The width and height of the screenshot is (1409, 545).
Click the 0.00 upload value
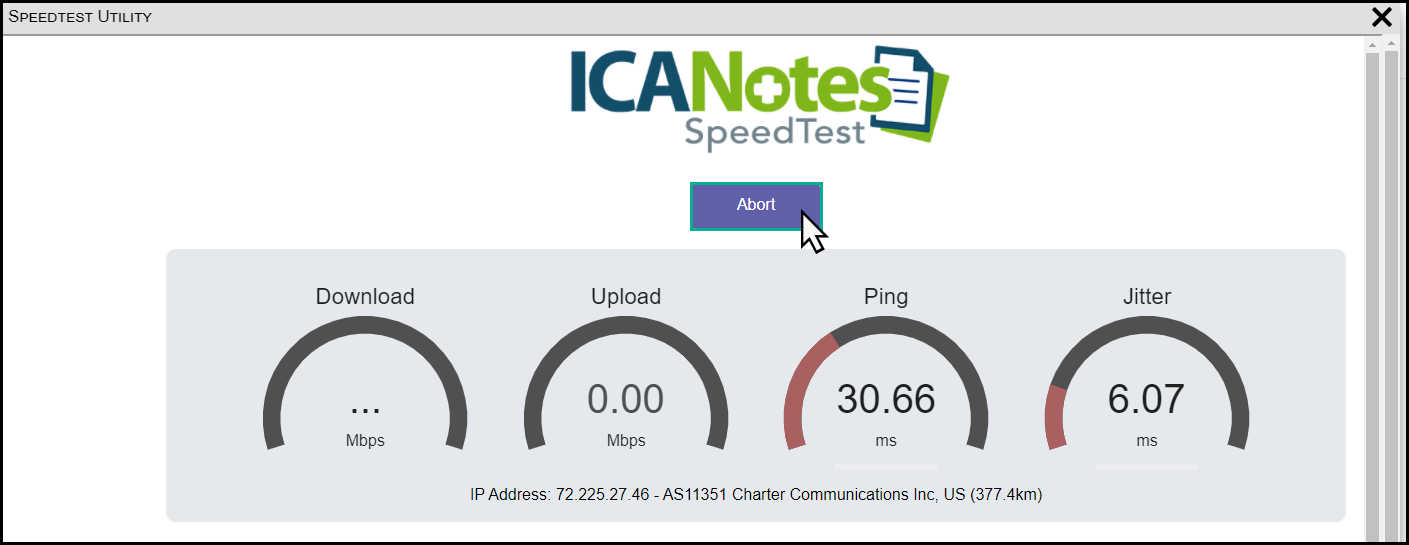point(625,400)
